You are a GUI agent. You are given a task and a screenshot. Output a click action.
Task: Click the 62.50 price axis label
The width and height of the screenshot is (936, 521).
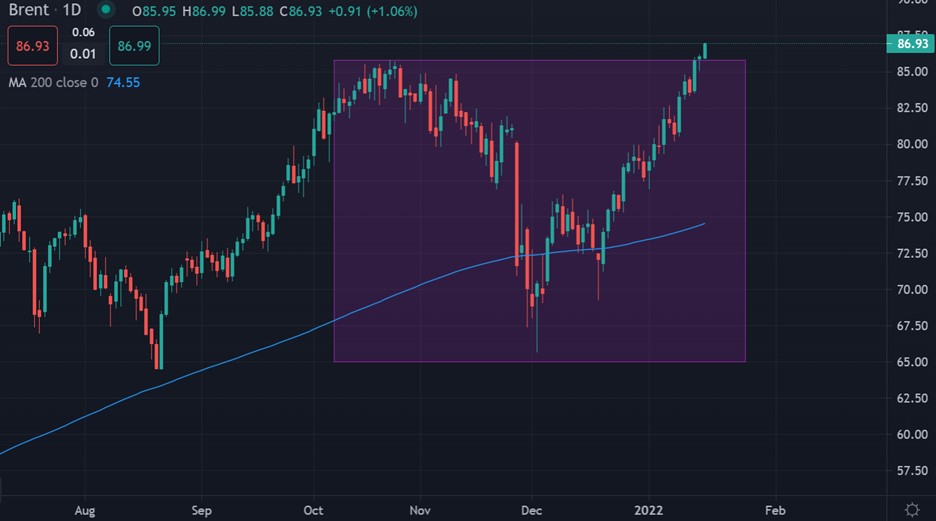pyautogui.click(x=912, y=398)
